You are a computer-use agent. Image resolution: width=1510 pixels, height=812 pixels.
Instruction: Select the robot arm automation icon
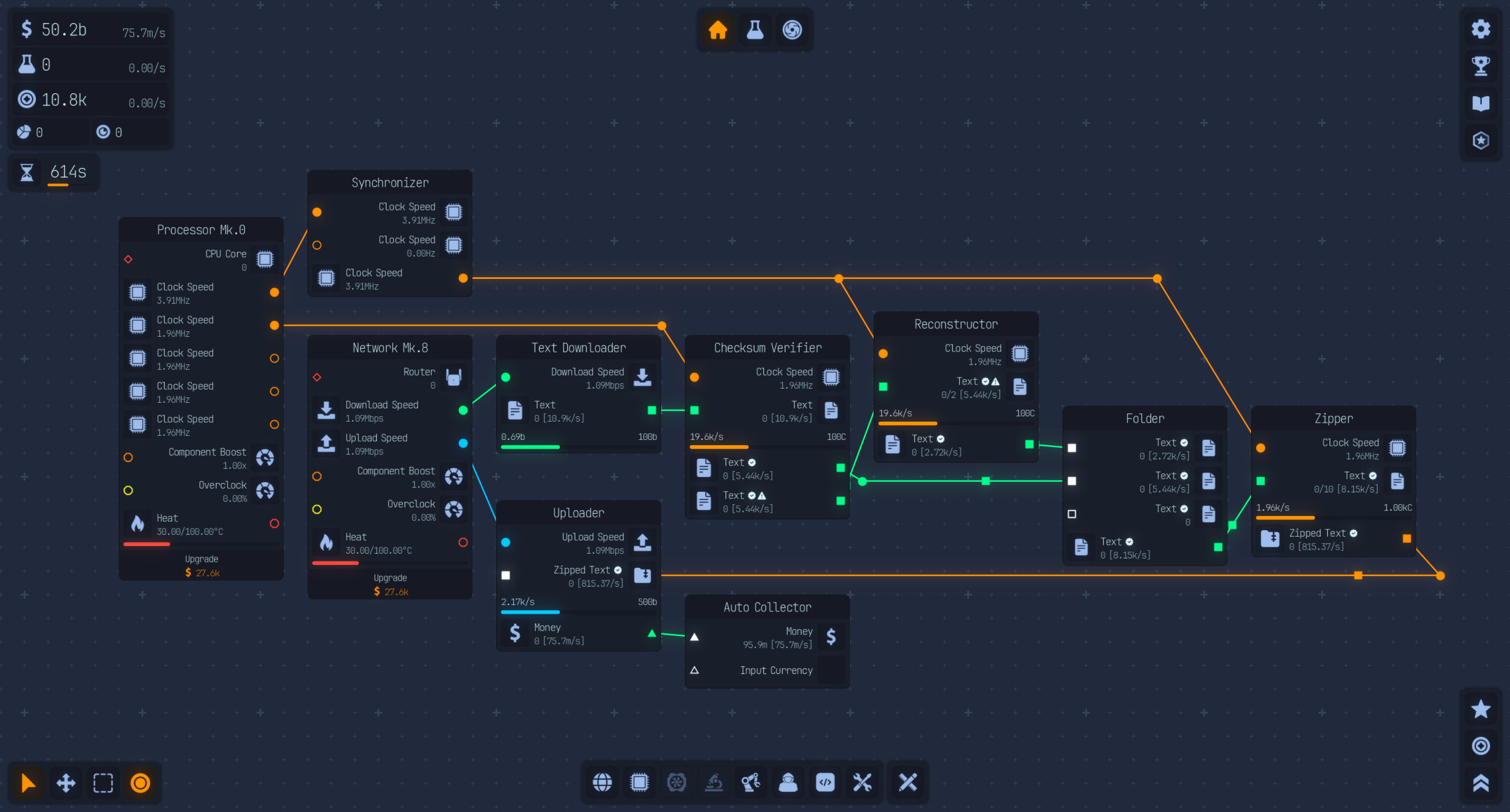751,783
